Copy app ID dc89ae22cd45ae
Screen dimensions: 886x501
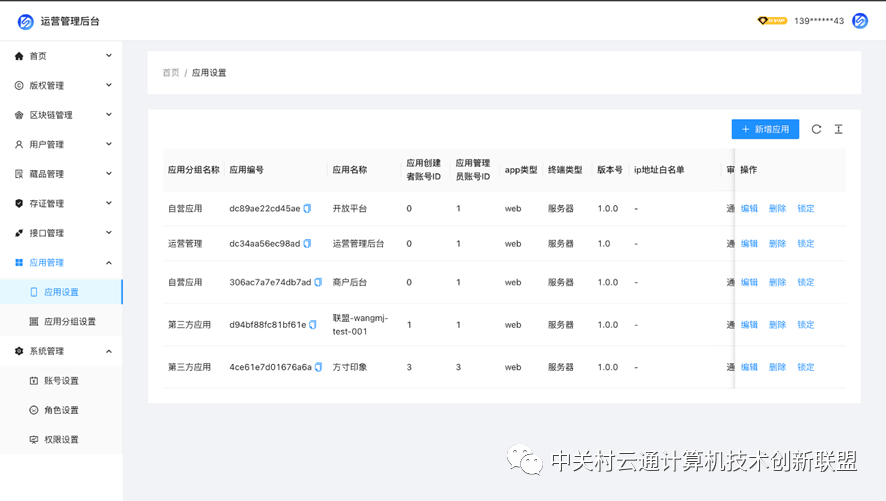coord(308,209)
